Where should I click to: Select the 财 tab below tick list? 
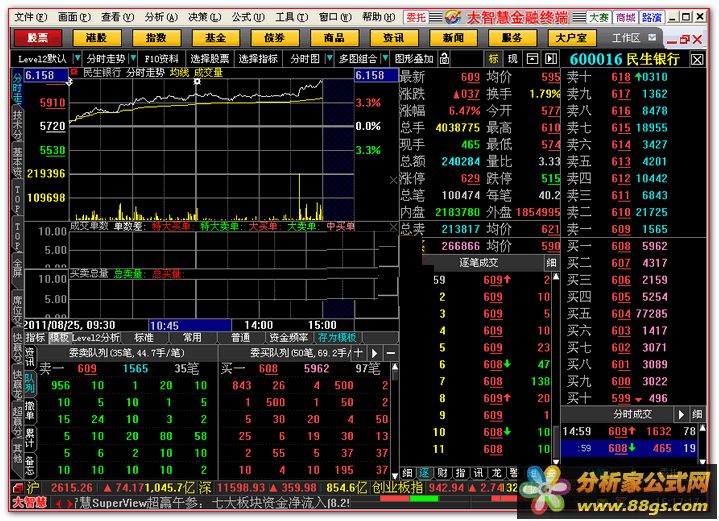click(x=442, y=472)
